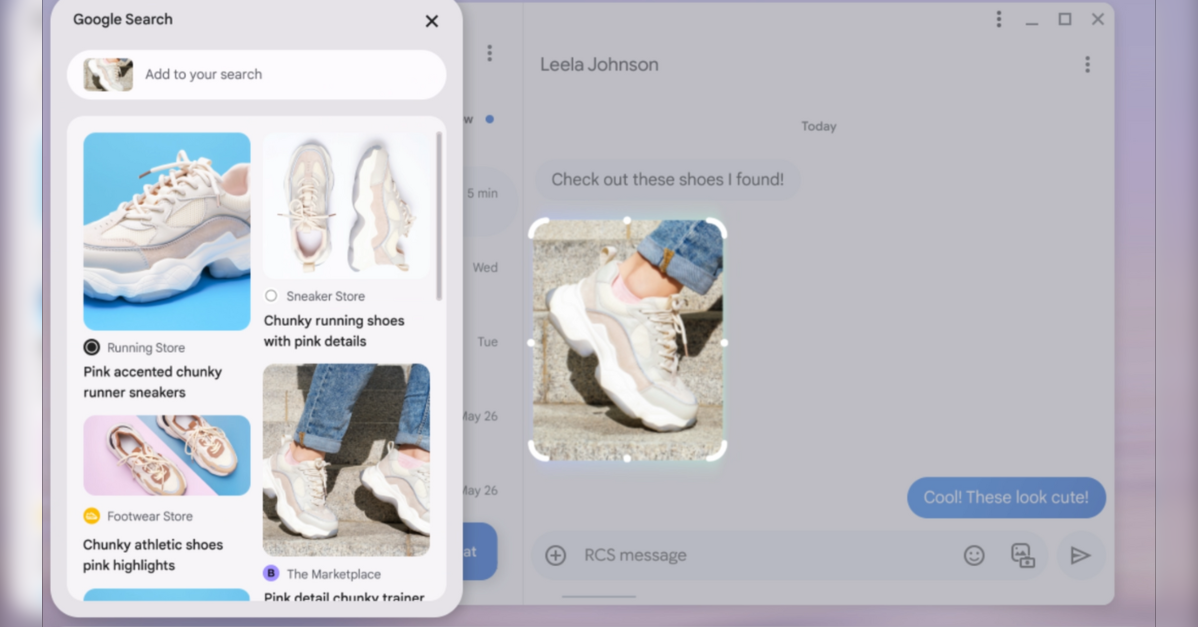This screenshot has height=627, width=1198.
Task: Open Chunky running shoes with pink details link
Action: 334,331
